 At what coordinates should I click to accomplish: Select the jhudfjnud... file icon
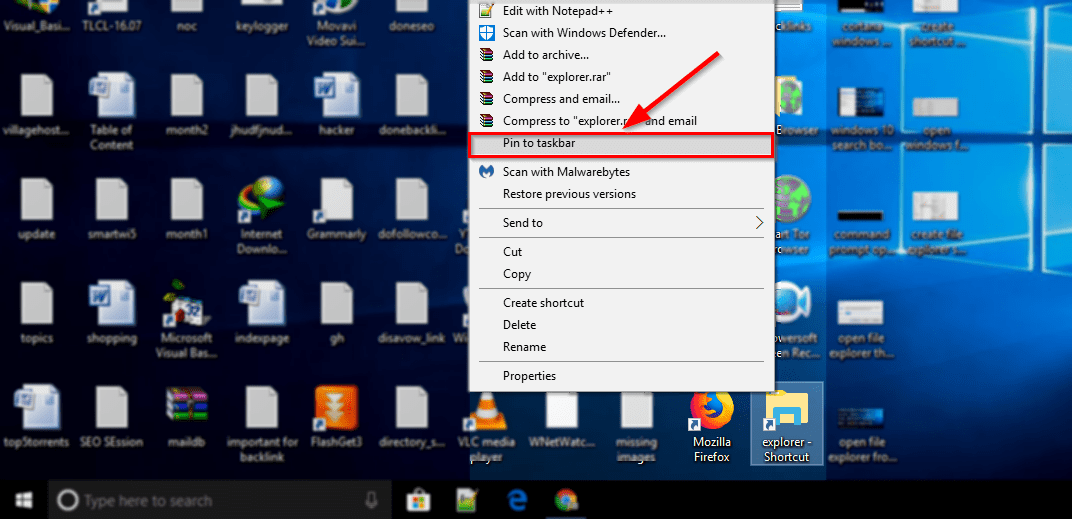(x=261, y=106)
